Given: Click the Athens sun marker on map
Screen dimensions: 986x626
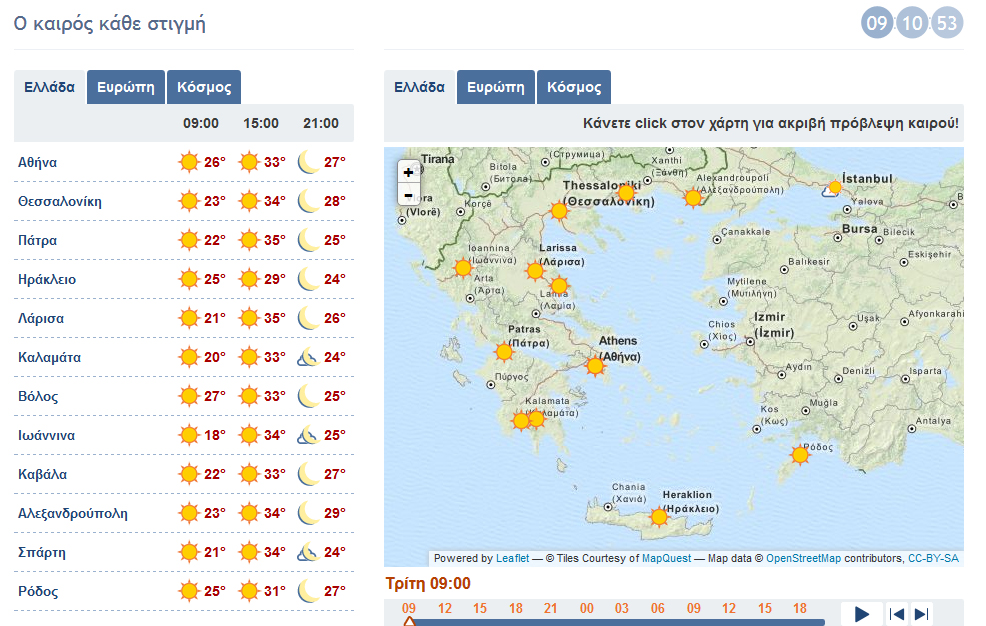Looking at the screenshot, I should 596,366.
